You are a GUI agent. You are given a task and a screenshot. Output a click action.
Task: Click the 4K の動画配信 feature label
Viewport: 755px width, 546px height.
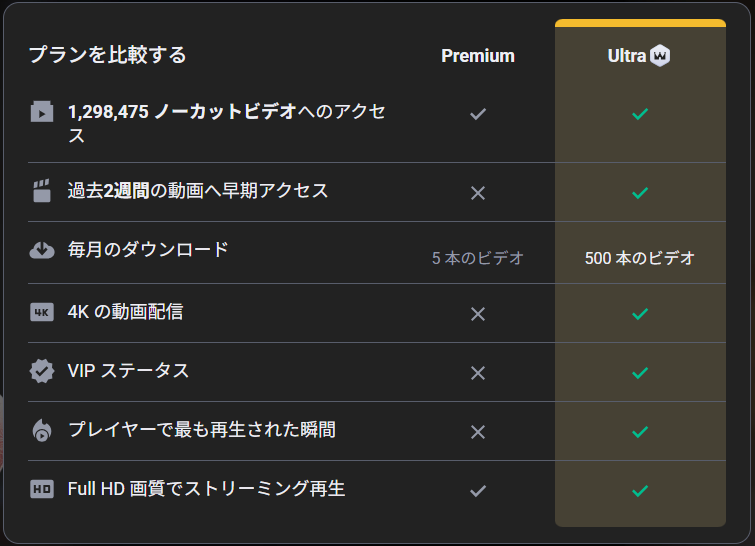[125, 312]
